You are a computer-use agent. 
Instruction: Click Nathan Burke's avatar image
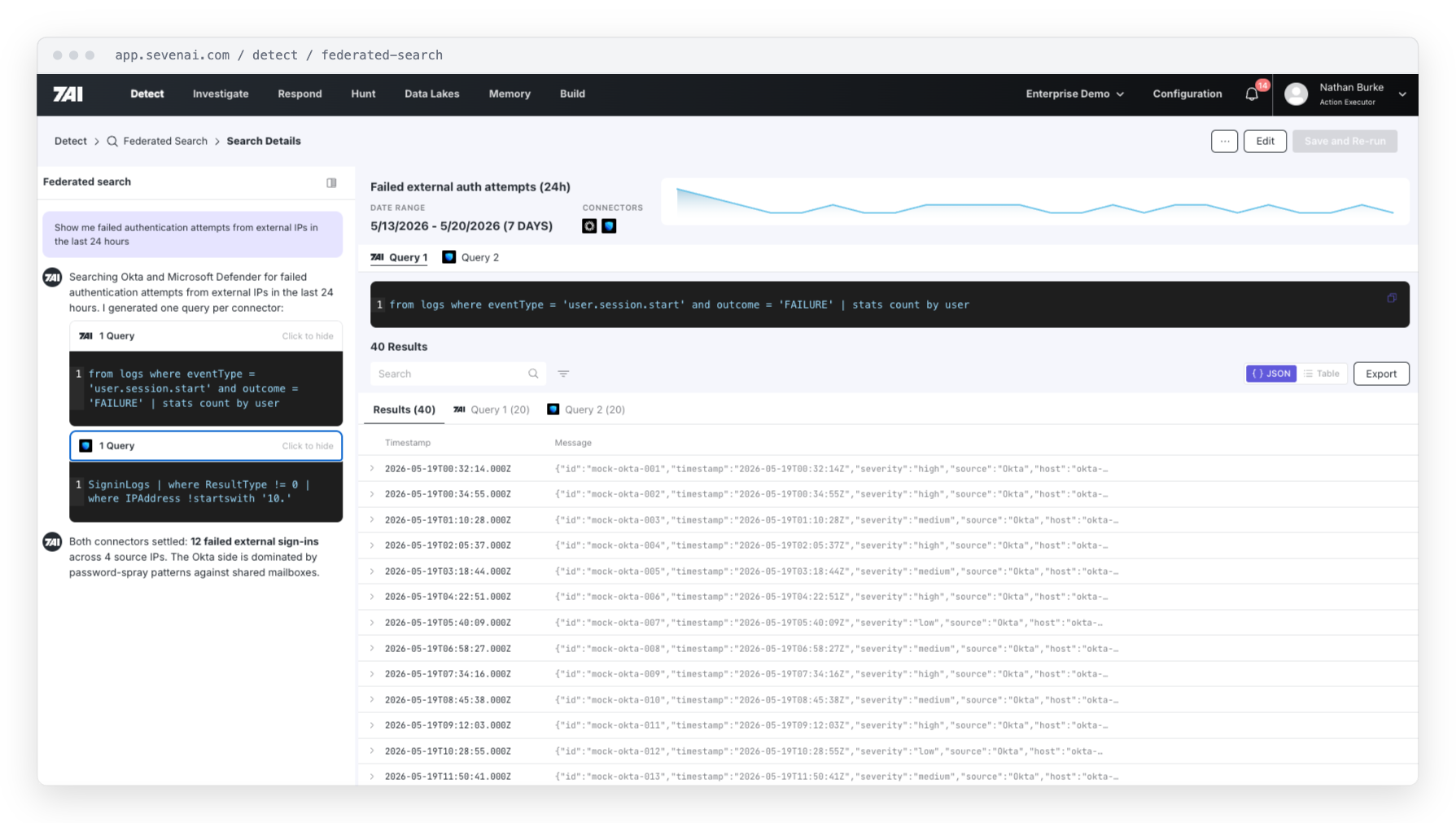(x=1296, y=94)
